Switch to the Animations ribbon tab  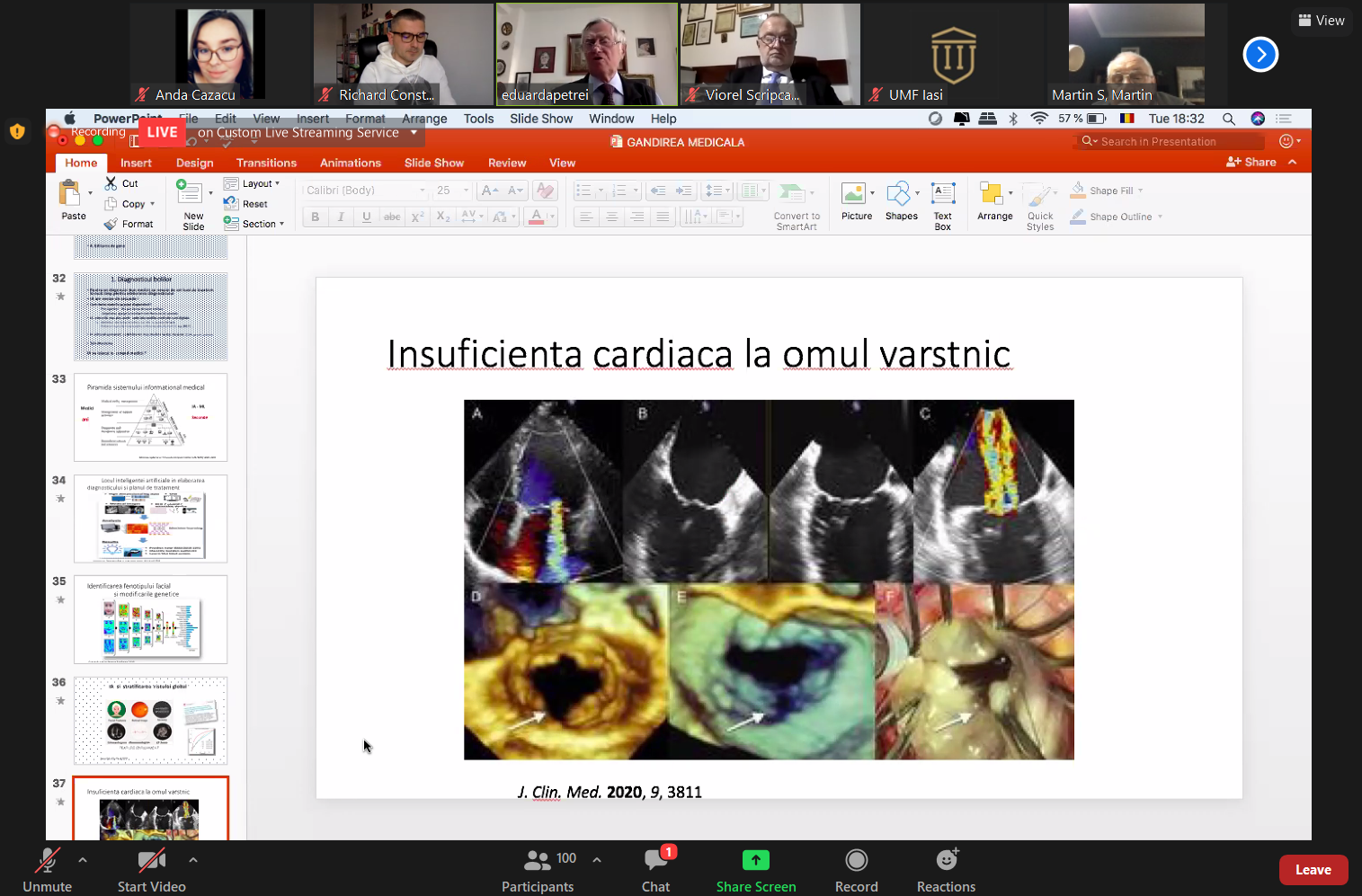[351, 163]
